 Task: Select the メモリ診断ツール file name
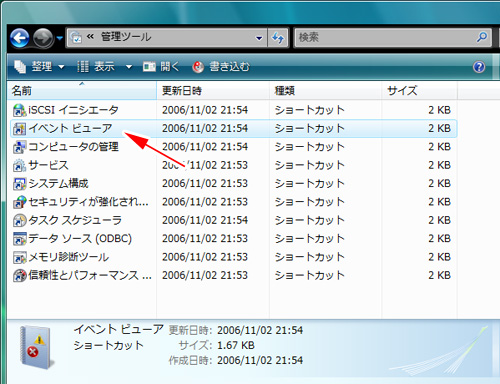coord(69,257)
